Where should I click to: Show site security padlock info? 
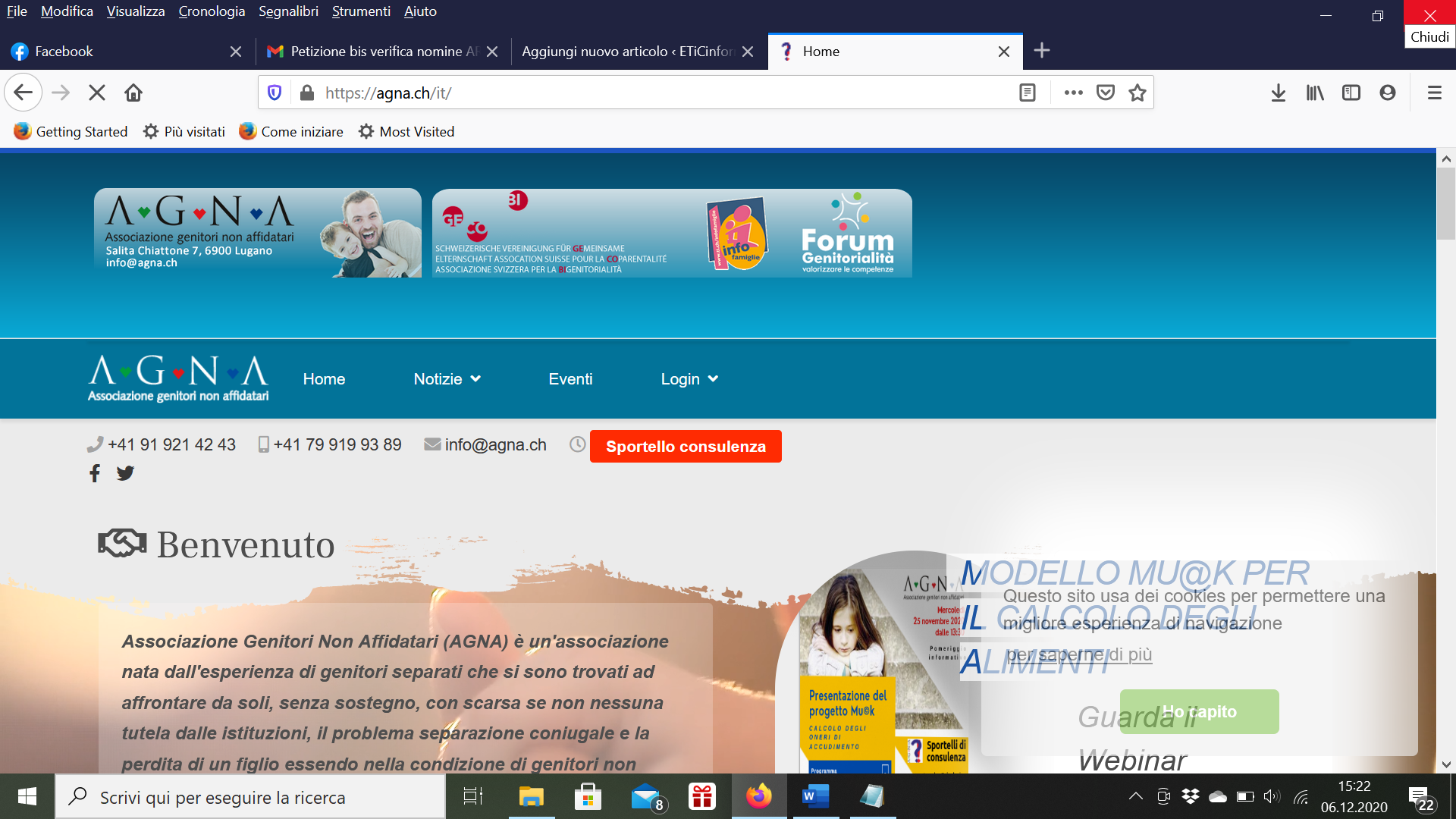click(x=306, y=93)
